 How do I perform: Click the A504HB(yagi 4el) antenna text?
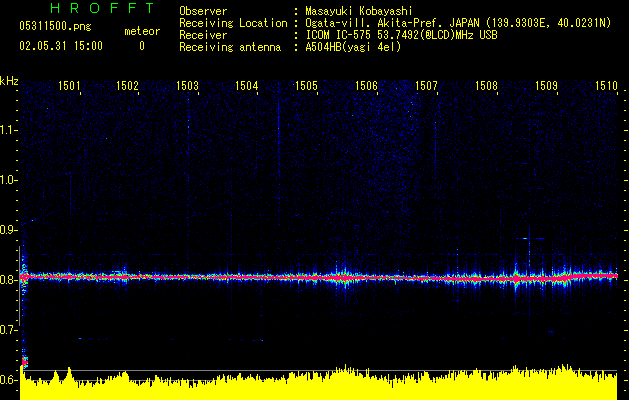click(353, 47)
